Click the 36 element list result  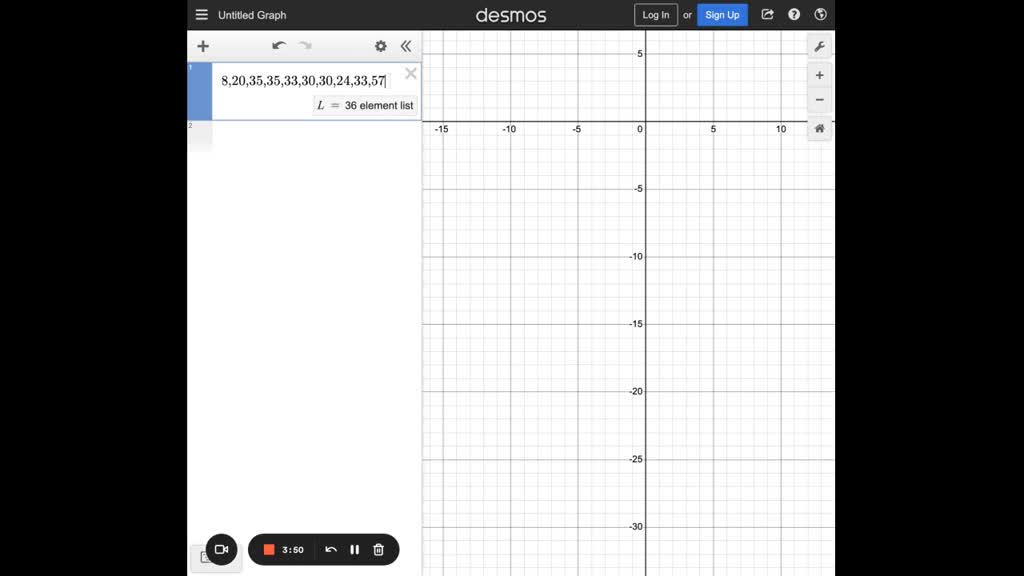[x=365, y=106]
